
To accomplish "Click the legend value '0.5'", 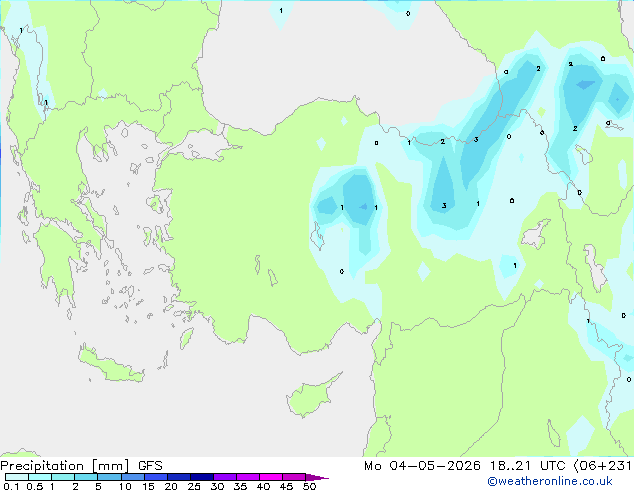I will point(35,486).
